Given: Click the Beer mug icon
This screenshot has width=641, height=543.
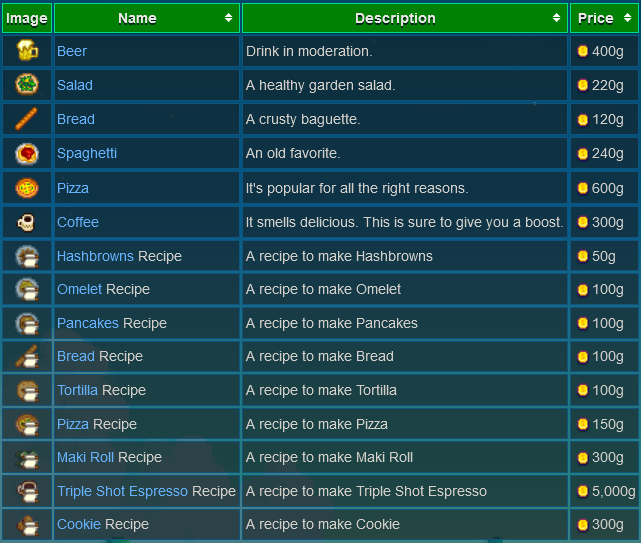Looking at the screenshot, I should (27, 51).
